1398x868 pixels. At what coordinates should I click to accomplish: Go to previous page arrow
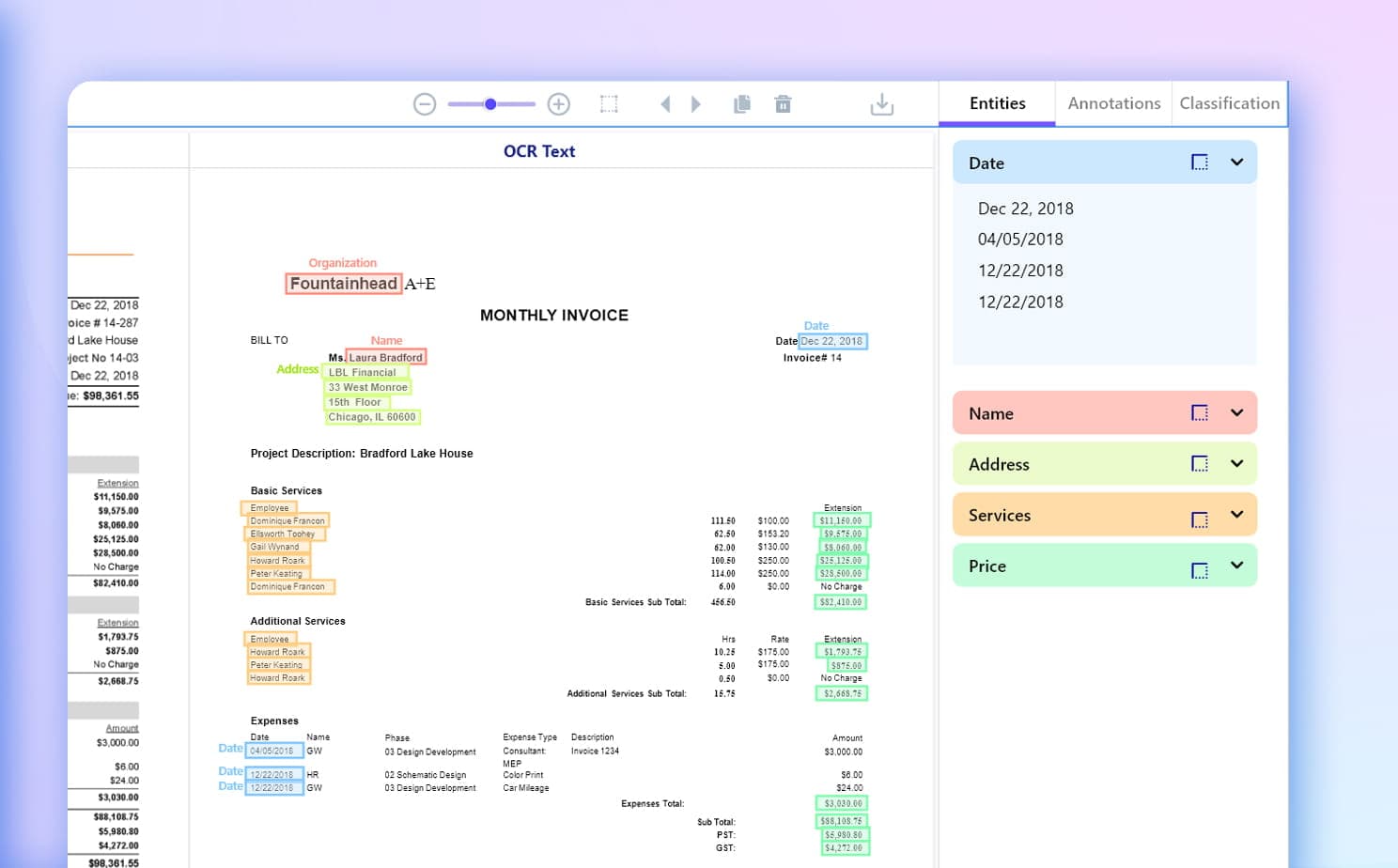pos(665,104)
